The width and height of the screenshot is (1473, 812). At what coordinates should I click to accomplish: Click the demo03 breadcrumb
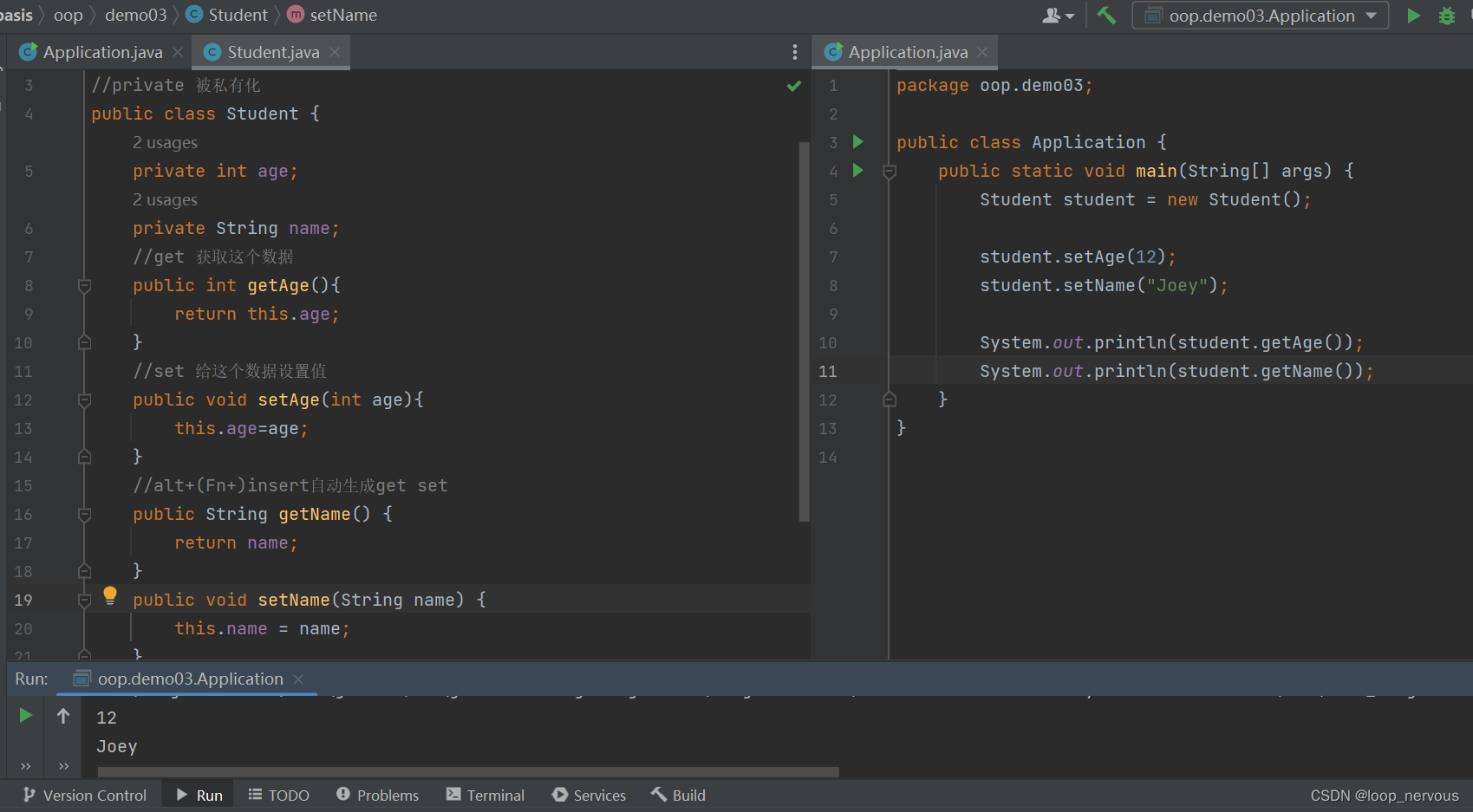click(135, 15)
